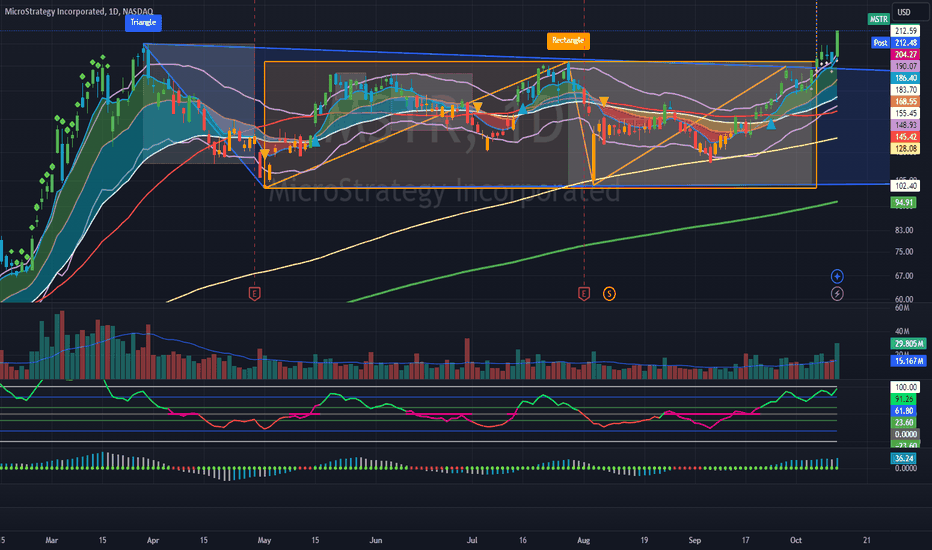
Task: Click the 67.00 price axis tick
Action: click(x=903, y=276)
